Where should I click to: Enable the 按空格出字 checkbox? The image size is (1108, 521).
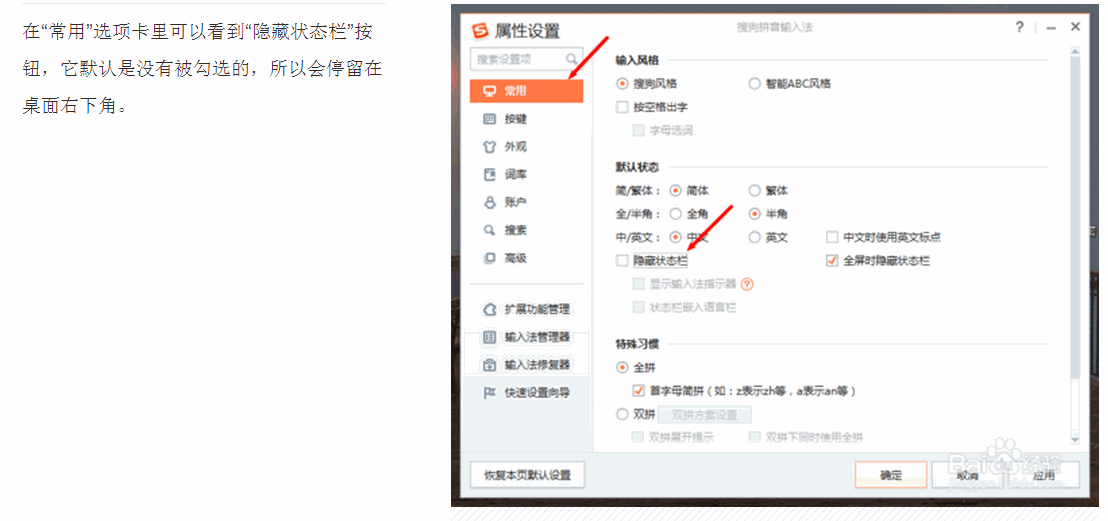pos(623,107)
